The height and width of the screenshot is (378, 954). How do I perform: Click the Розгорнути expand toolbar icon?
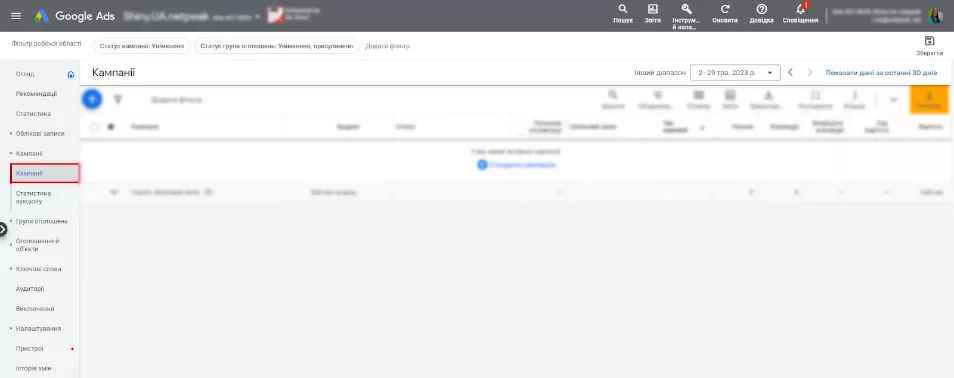click(x=816, y=99)
